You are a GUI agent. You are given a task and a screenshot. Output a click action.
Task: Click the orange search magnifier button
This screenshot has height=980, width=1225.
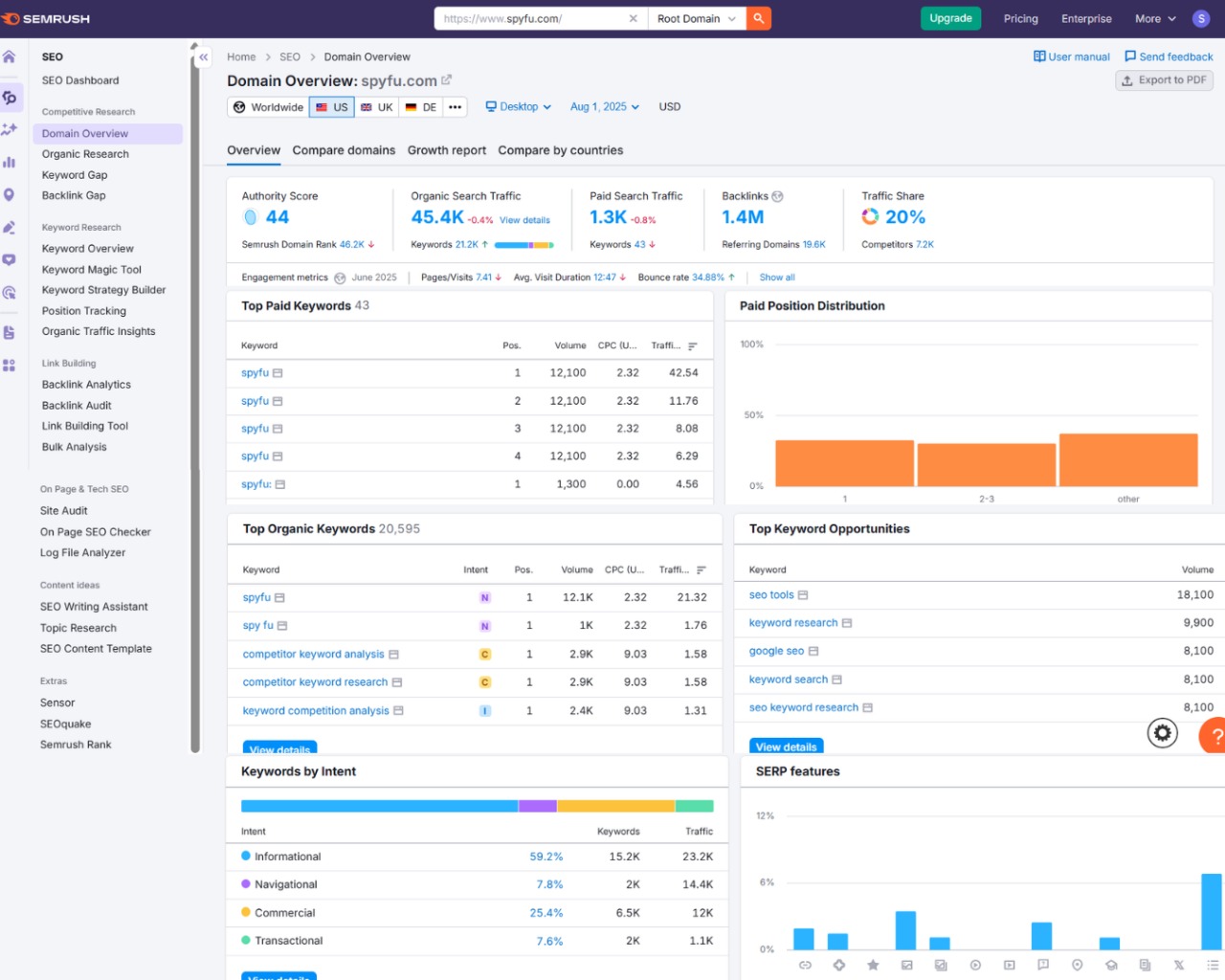click(758, 18)
